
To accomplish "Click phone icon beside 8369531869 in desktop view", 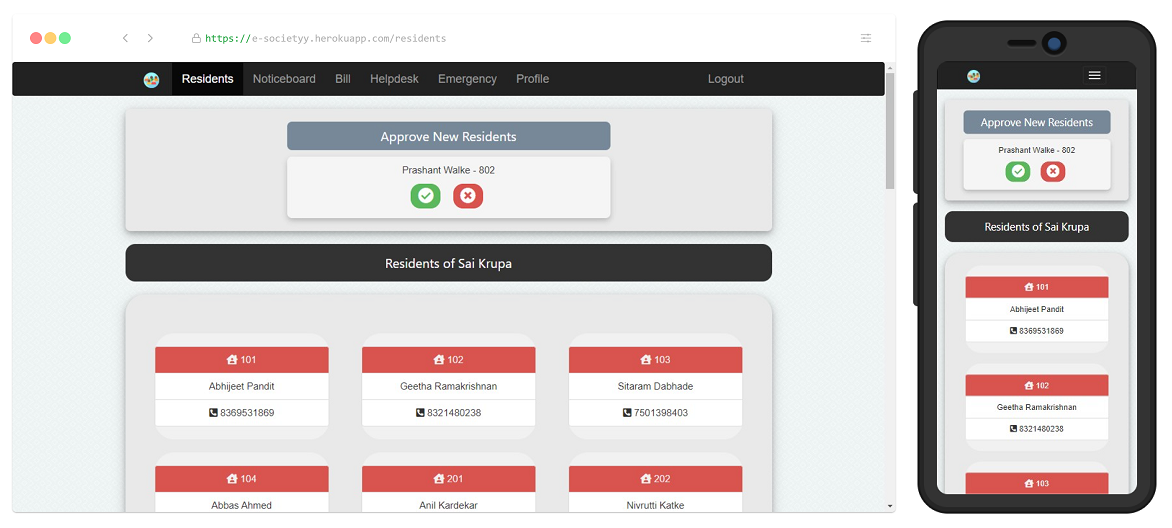I will point(213,413).
